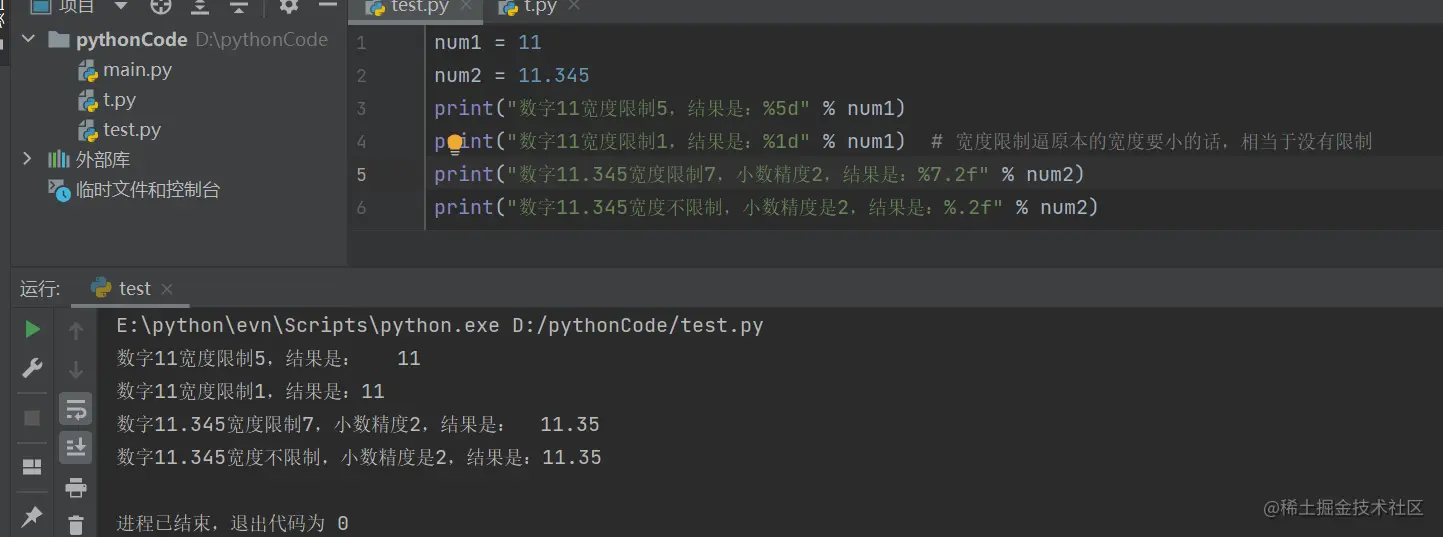Click output line '数字11.345宽度不限制' in console
The image size is (1443, 537).
pyautogui.click(x=359, y=458)
